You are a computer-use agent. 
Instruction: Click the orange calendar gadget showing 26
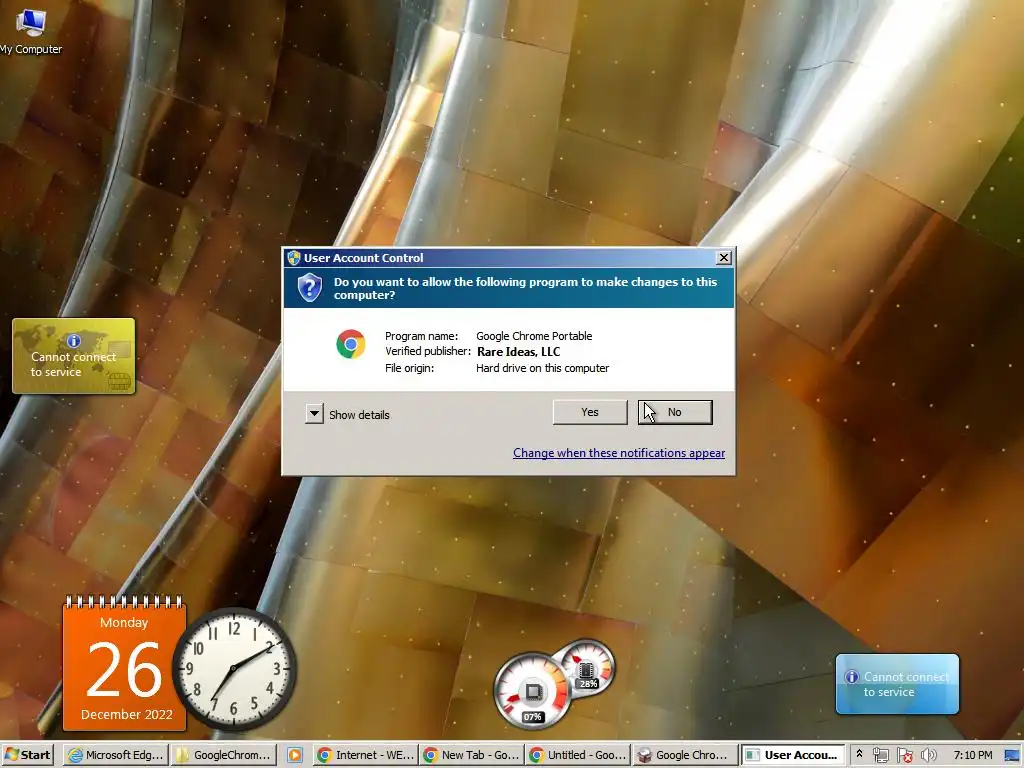pos(124,663)
